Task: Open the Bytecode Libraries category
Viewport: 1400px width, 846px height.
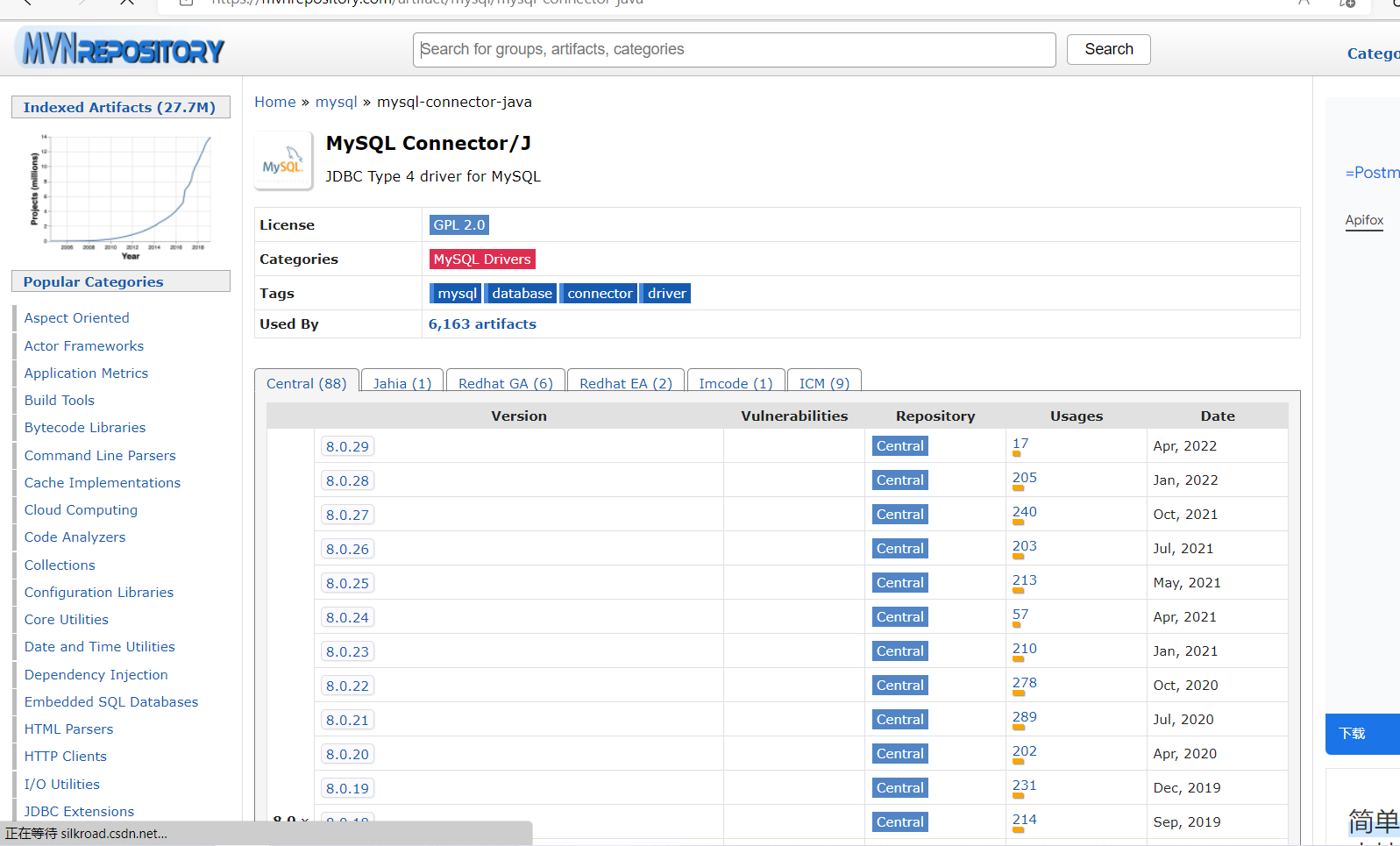Action: click(x=85, y=427)
